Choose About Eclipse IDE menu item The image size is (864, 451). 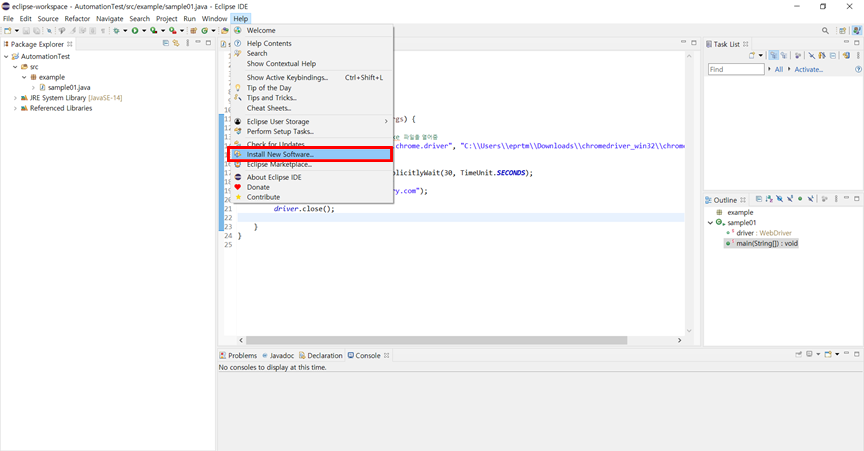point(311,177)
